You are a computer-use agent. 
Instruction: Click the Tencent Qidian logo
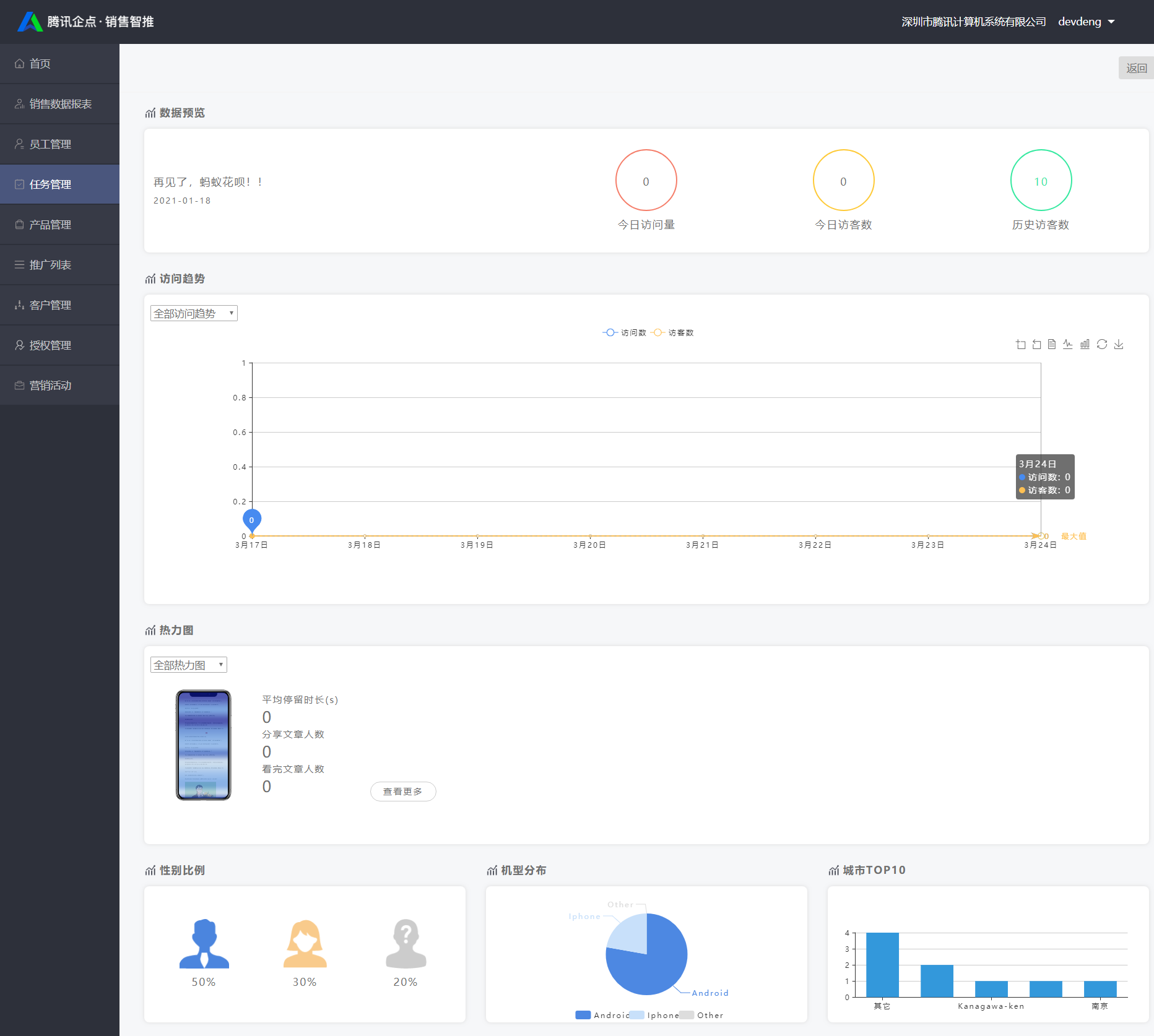click(29, 22)
